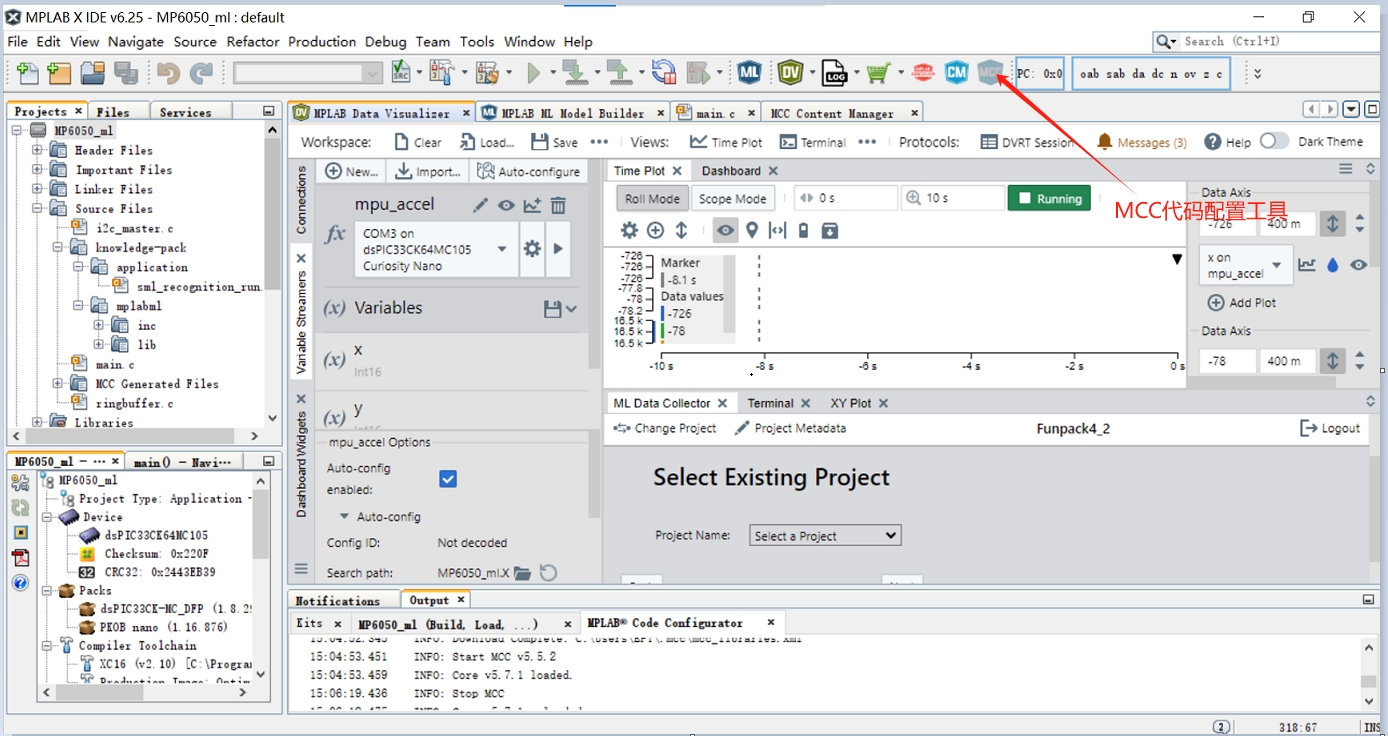Click the Change Project link
This screenshot has width=1388, height=736.
(666, 428)
